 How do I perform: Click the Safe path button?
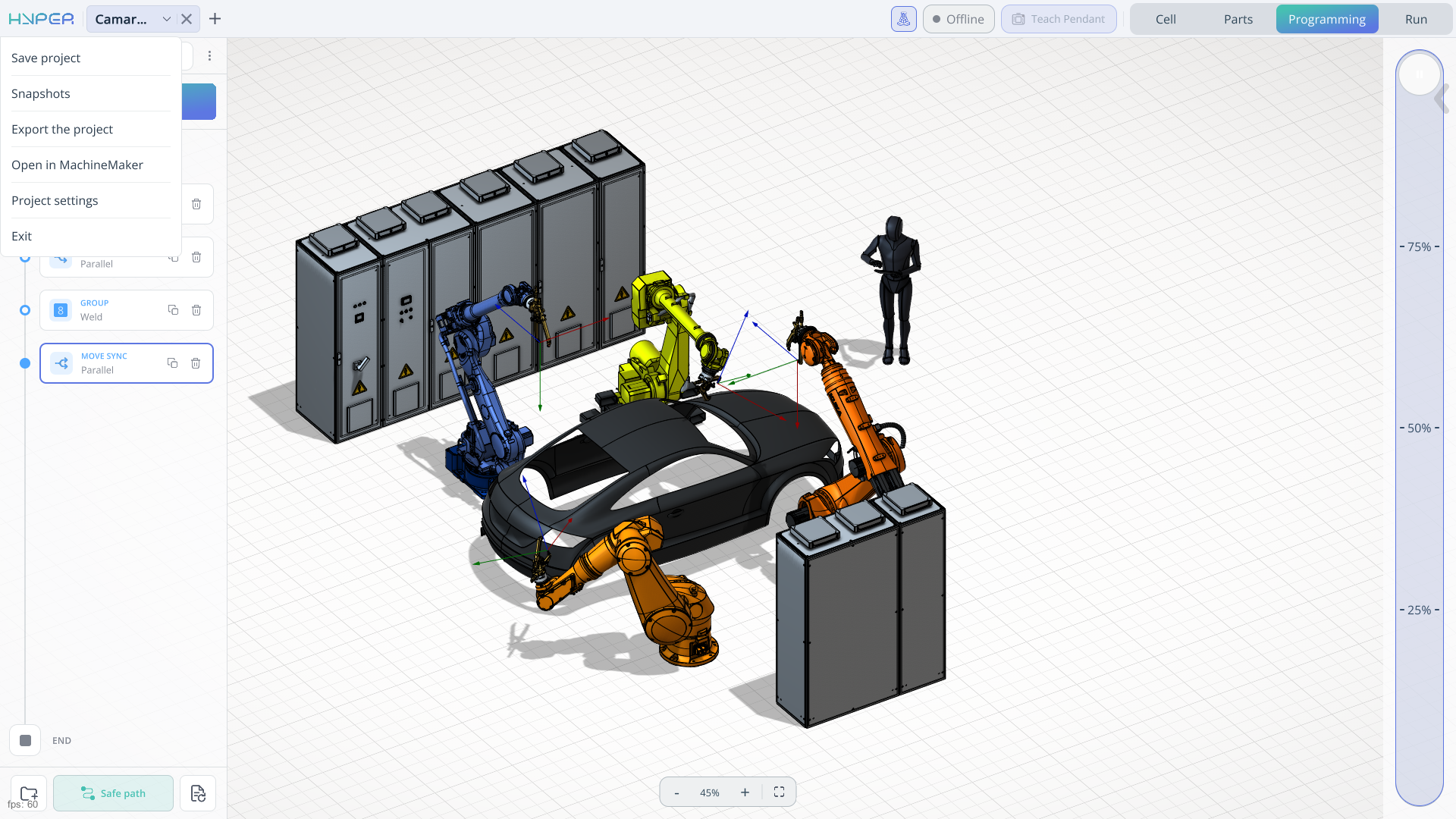pyautogui.click(x=113, y=793)
